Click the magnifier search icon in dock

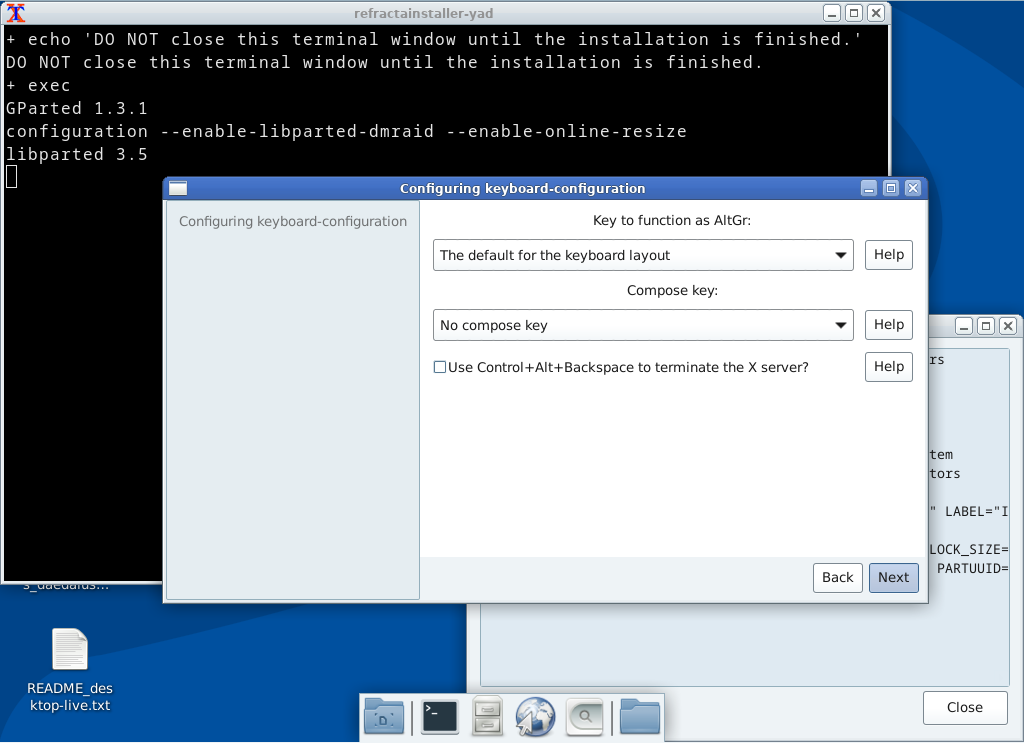click(x=585, y=716)
